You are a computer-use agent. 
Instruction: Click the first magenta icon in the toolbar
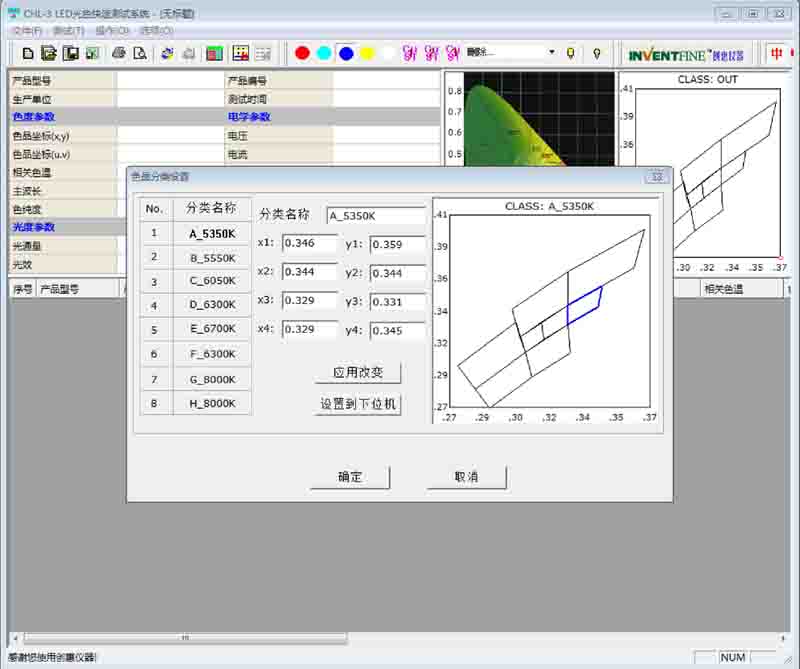410,53
